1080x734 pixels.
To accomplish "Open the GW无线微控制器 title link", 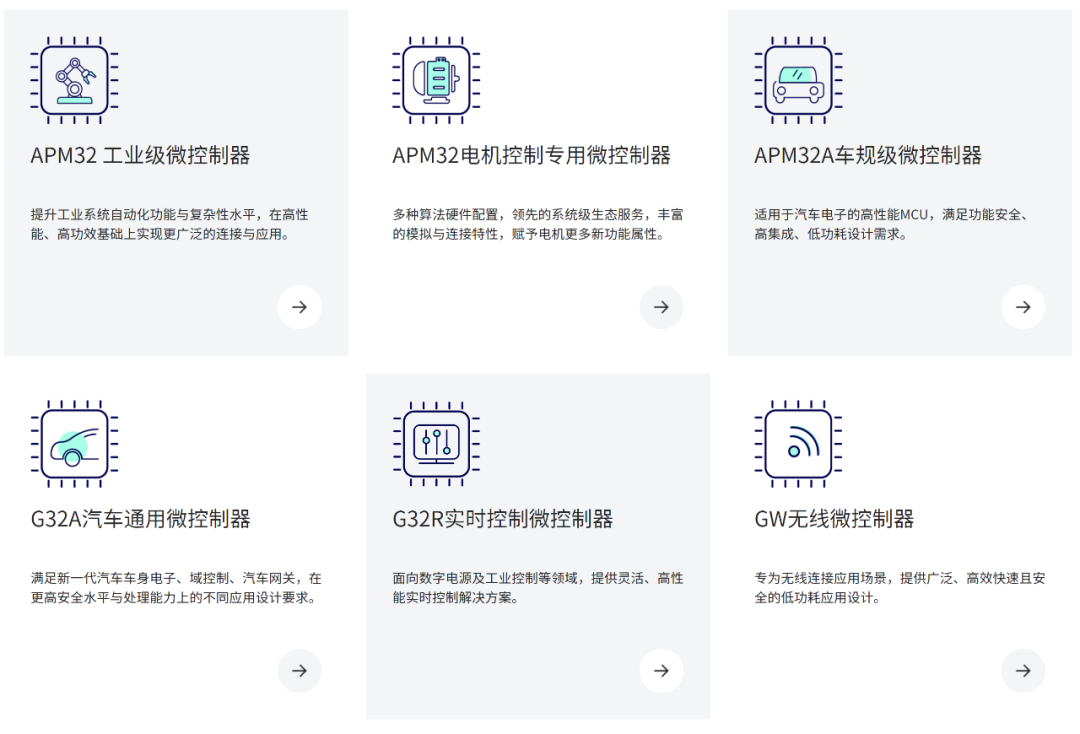I will click(835, 519).
